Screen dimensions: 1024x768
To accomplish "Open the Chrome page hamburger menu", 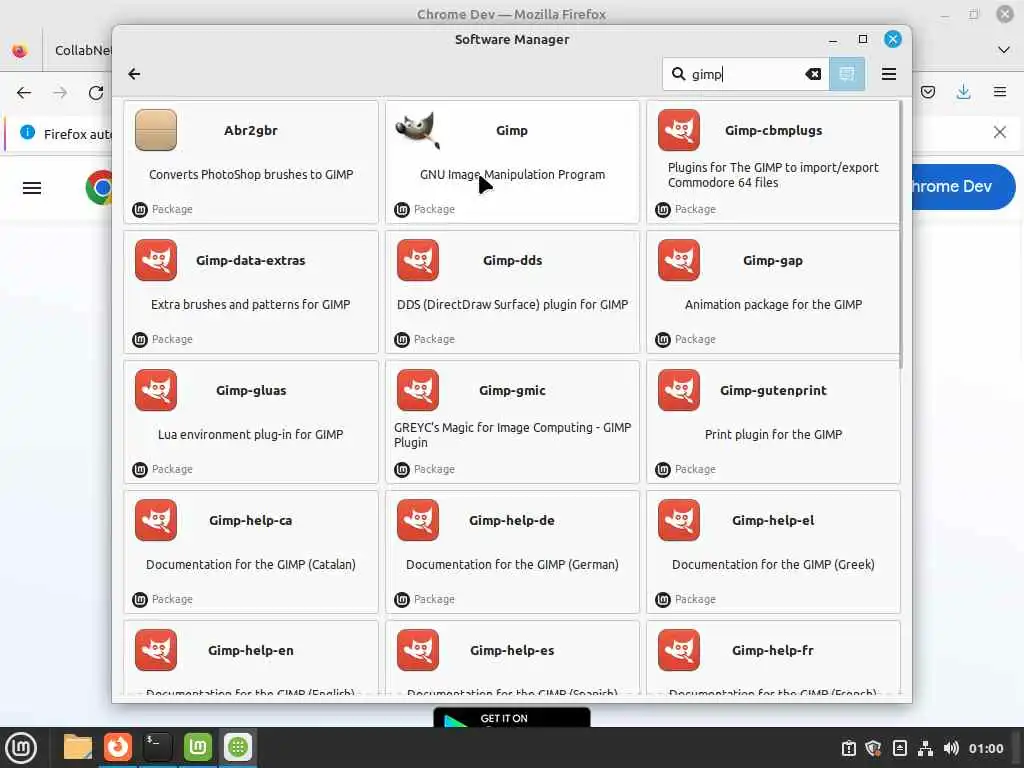I will [x=32, y=189].
